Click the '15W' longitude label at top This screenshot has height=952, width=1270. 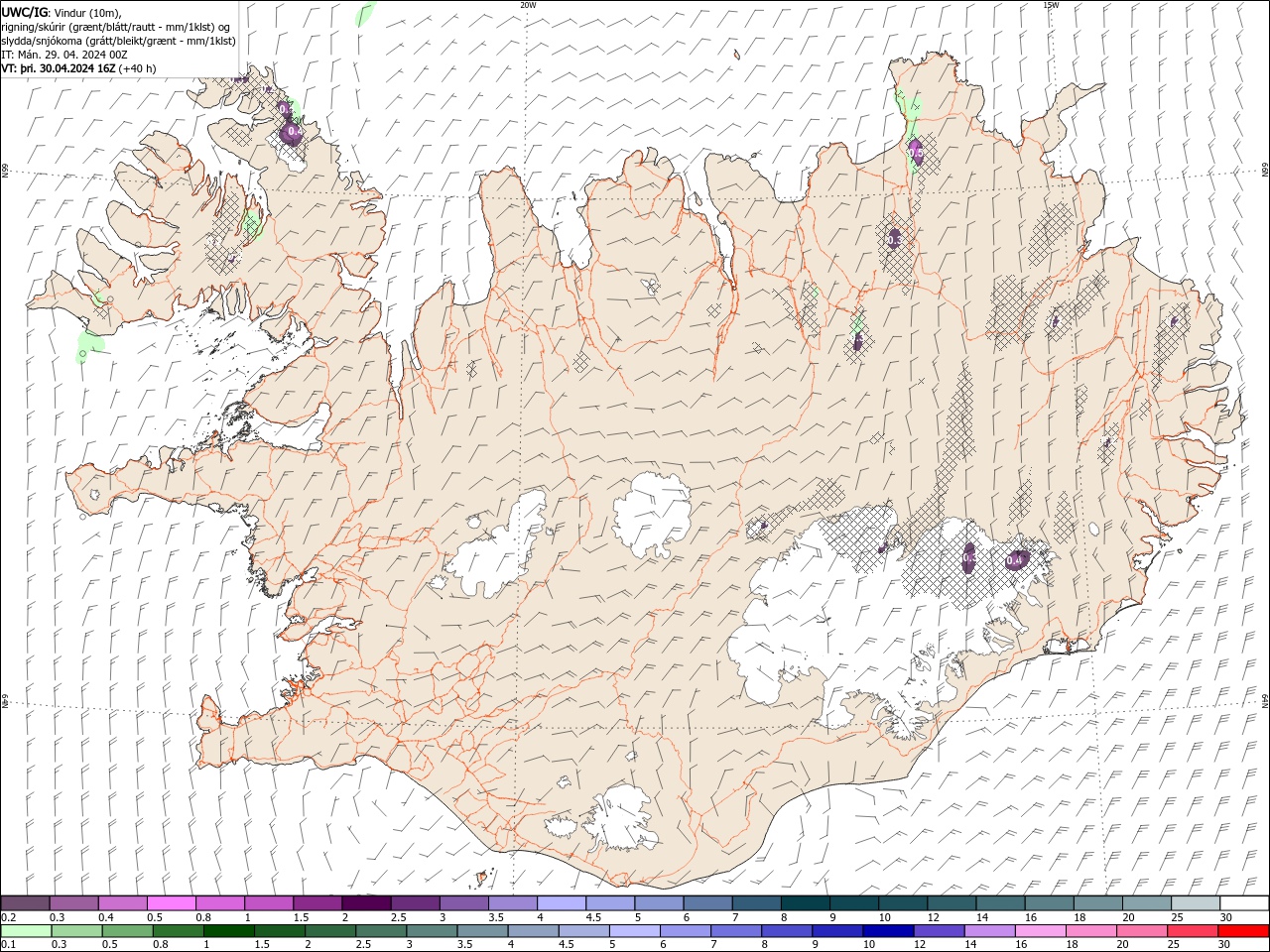(1051, 5)
